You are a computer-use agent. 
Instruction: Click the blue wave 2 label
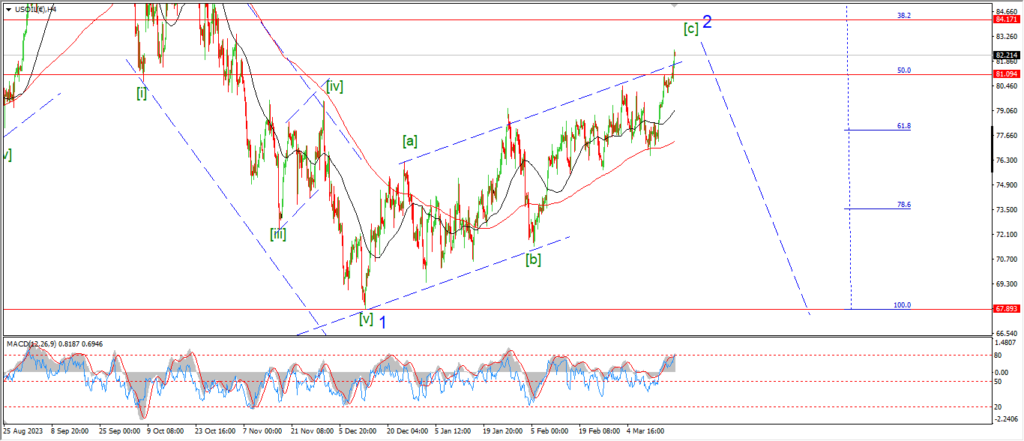707,22
